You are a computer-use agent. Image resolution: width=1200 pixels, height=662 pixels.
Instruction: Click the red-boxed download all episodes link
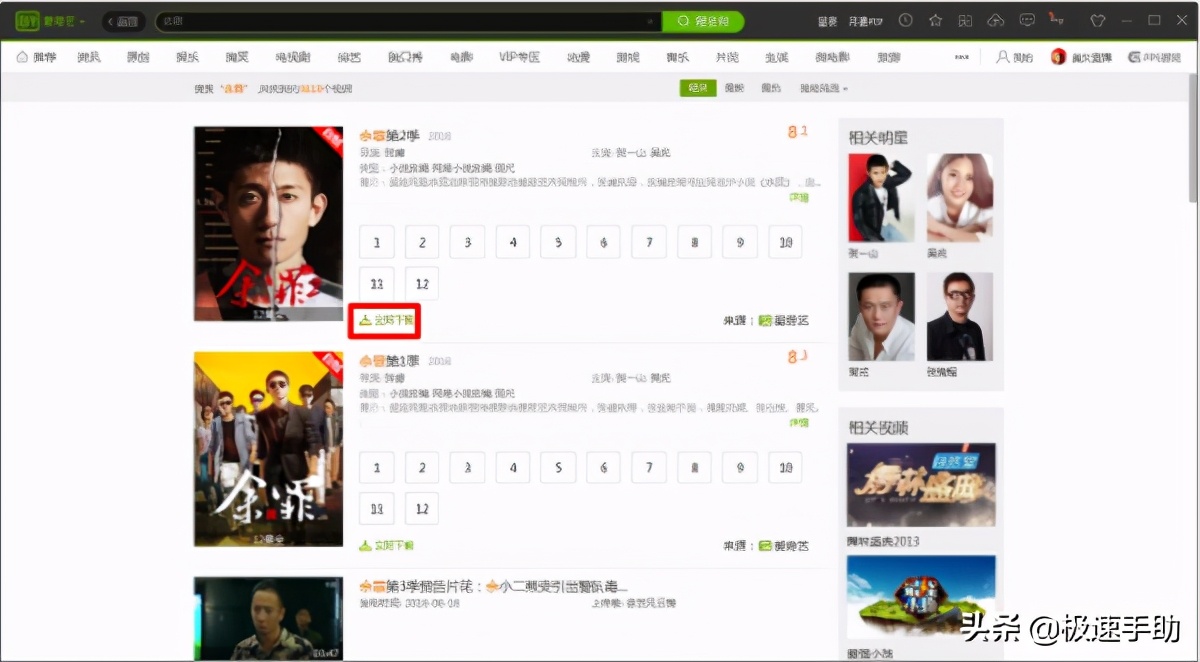point(385,320)
